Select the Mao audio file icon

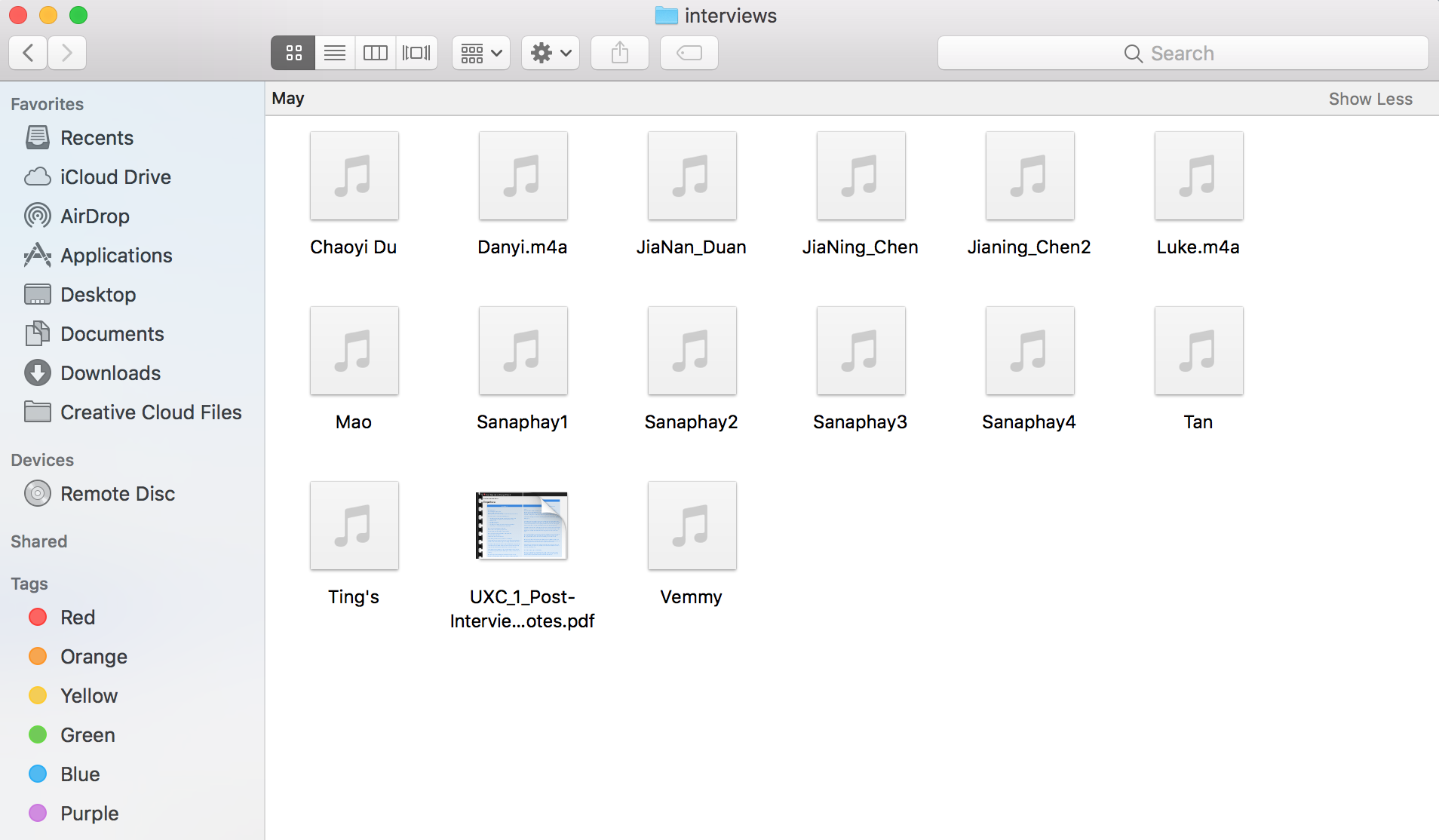(x=354, y=351)
